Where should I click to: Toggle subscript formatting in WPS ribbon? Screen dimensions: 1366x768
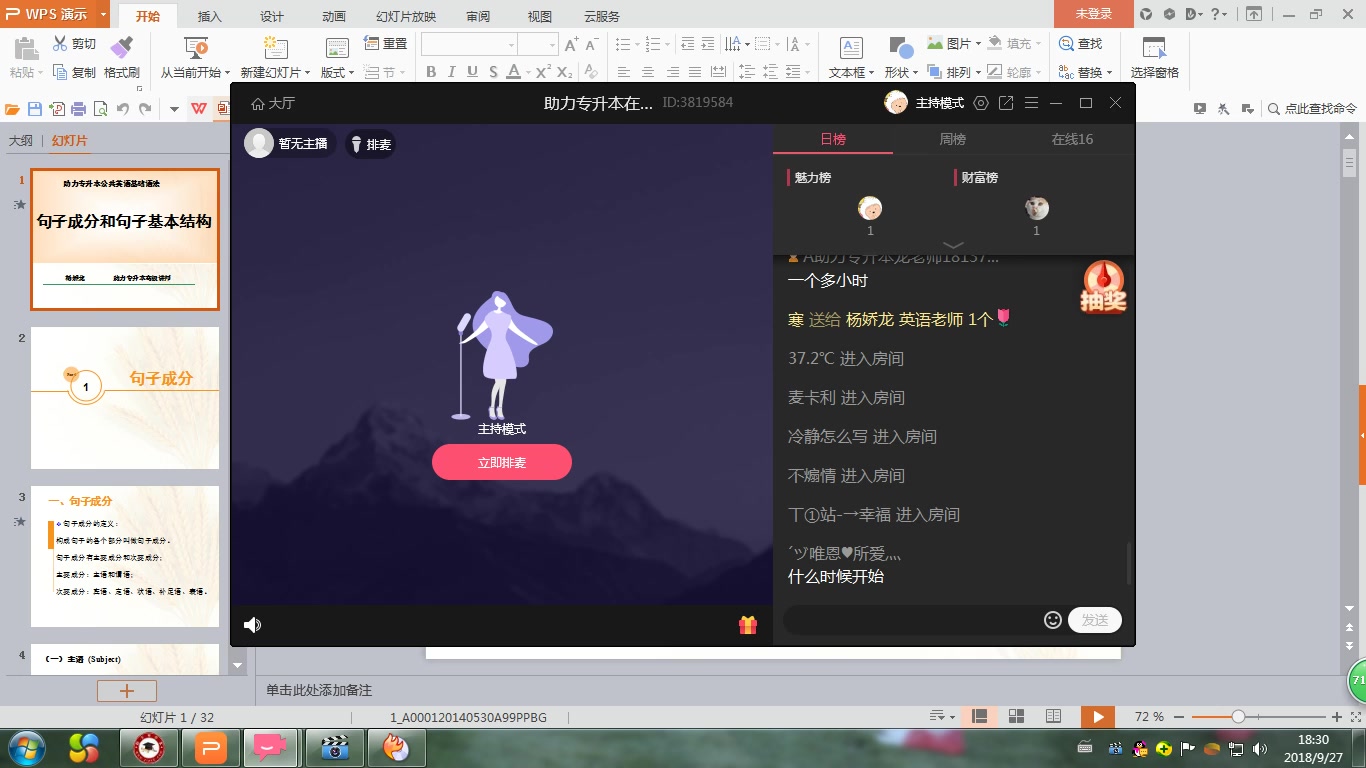(x=565, y=72)
